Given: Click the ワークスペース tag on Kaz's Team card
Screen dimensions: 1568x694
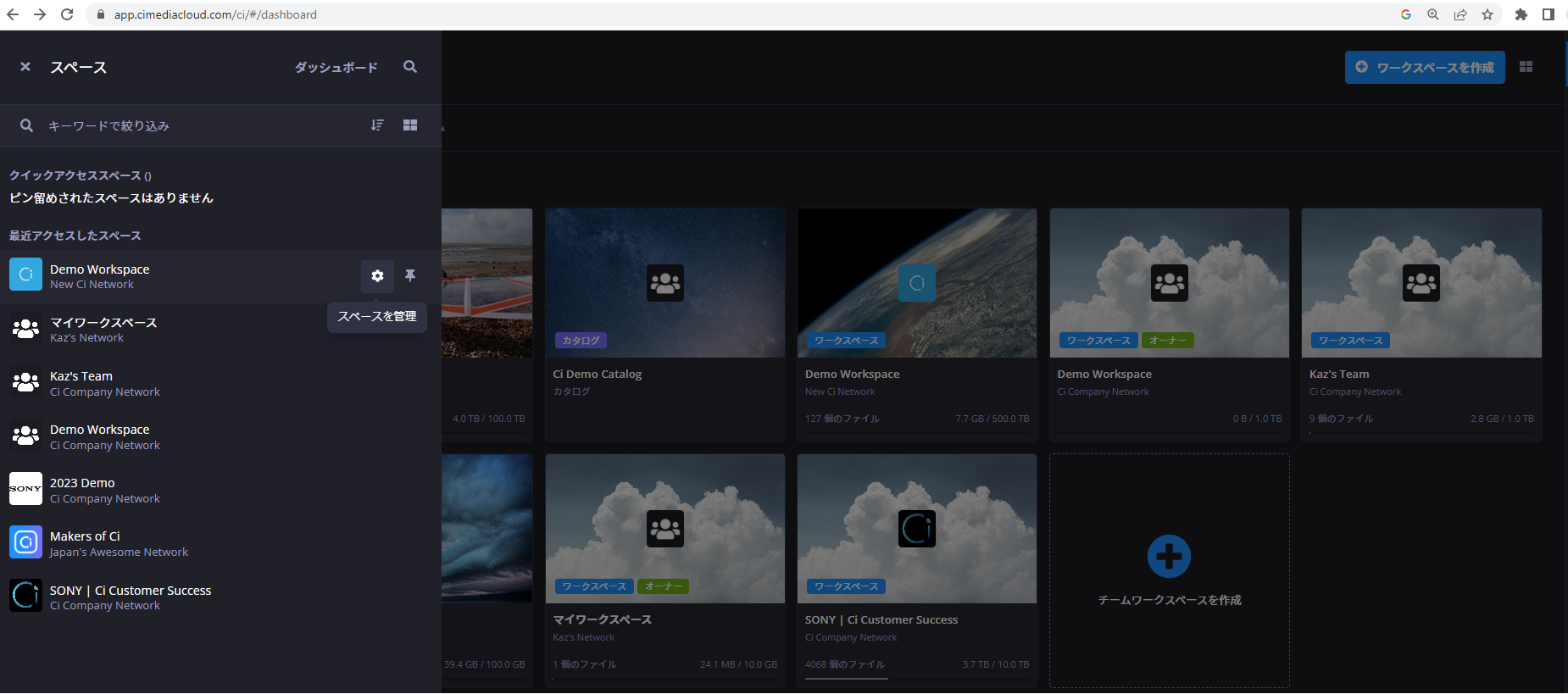Looking at the screenshot, I should coord(1350,341).
